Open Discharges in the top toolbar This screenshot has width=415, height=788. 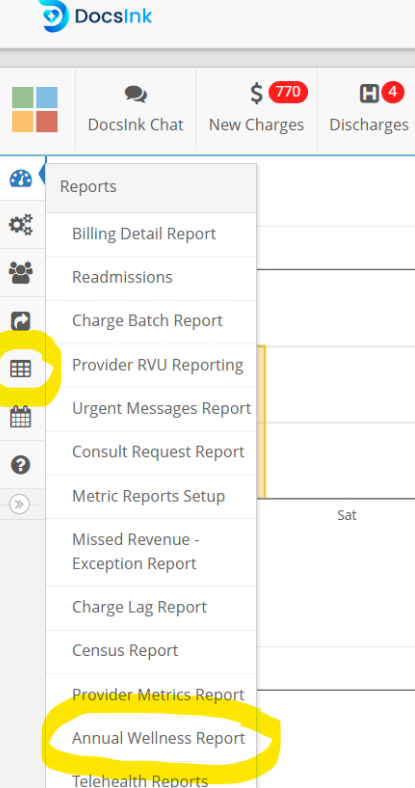click(368, 109)
